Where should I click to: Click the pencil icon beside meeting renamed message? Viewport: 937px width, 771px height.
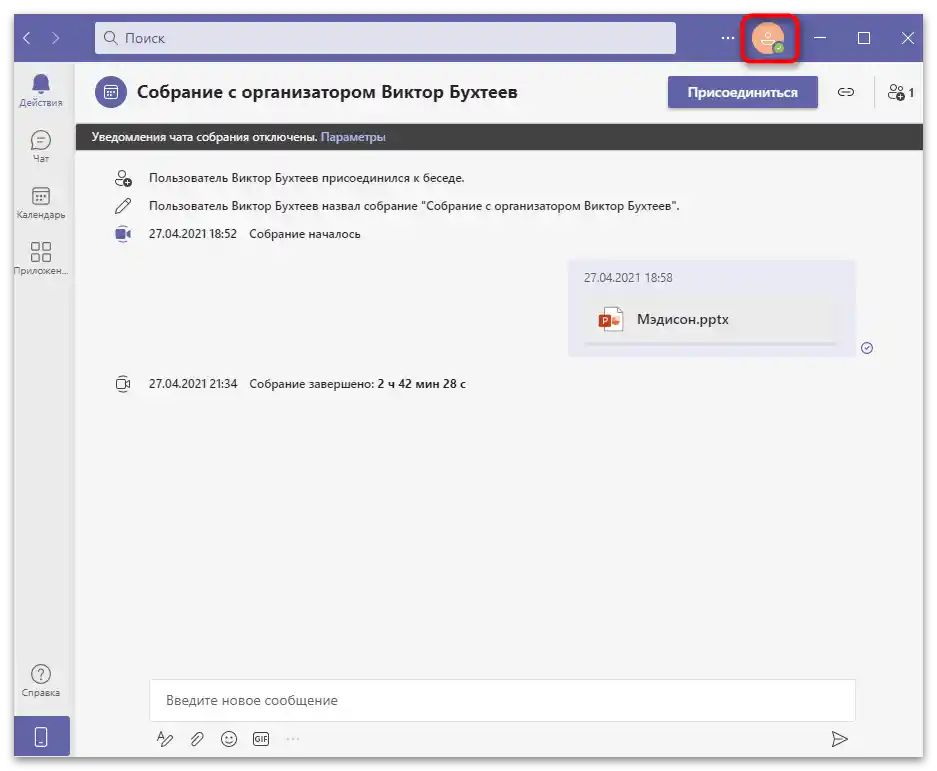click(x=123, y=206)
